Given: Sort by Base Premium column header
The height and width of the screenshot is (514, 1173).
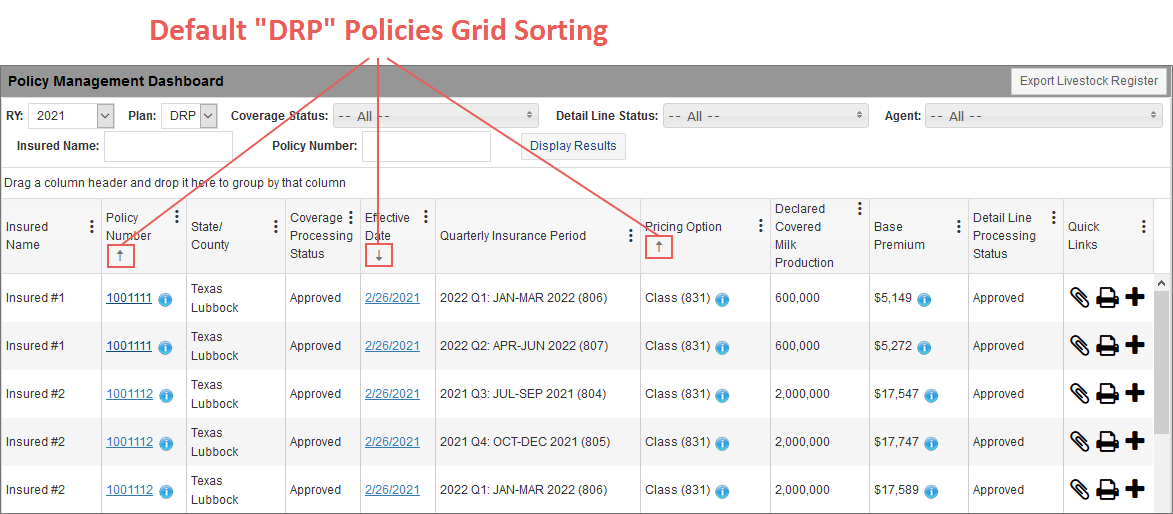Looking at the screenshot, I should [x=899, y=236].
